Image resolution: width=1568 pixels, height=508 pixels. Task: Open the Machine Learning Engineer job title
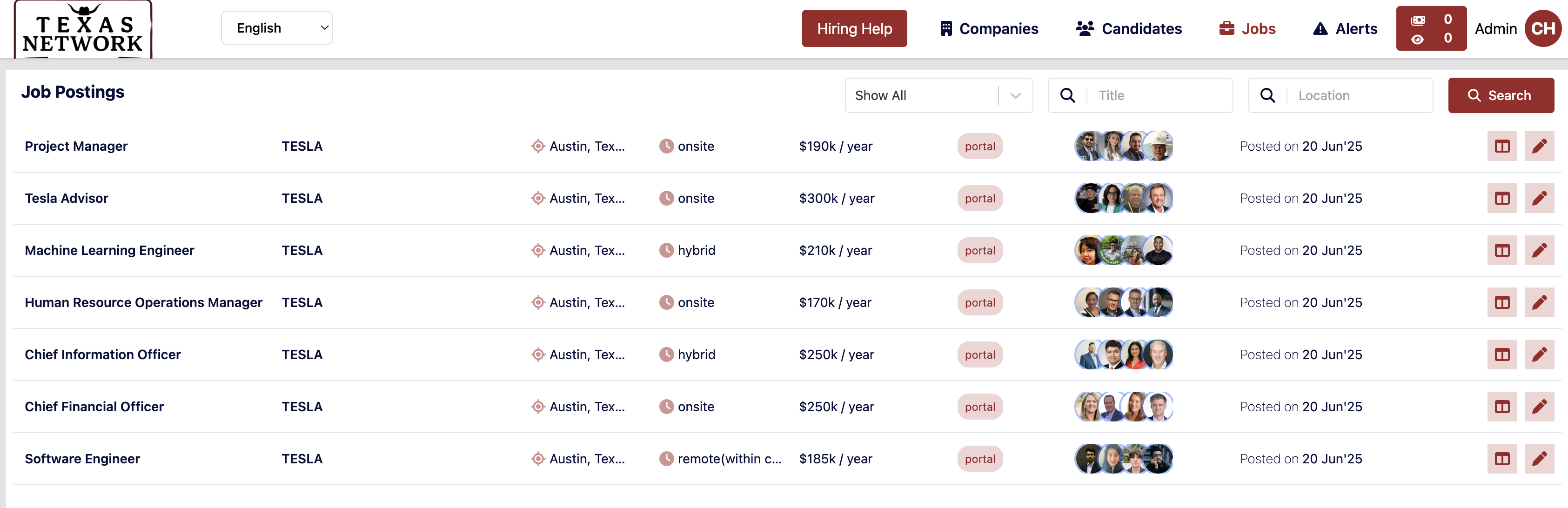[109, 250]
